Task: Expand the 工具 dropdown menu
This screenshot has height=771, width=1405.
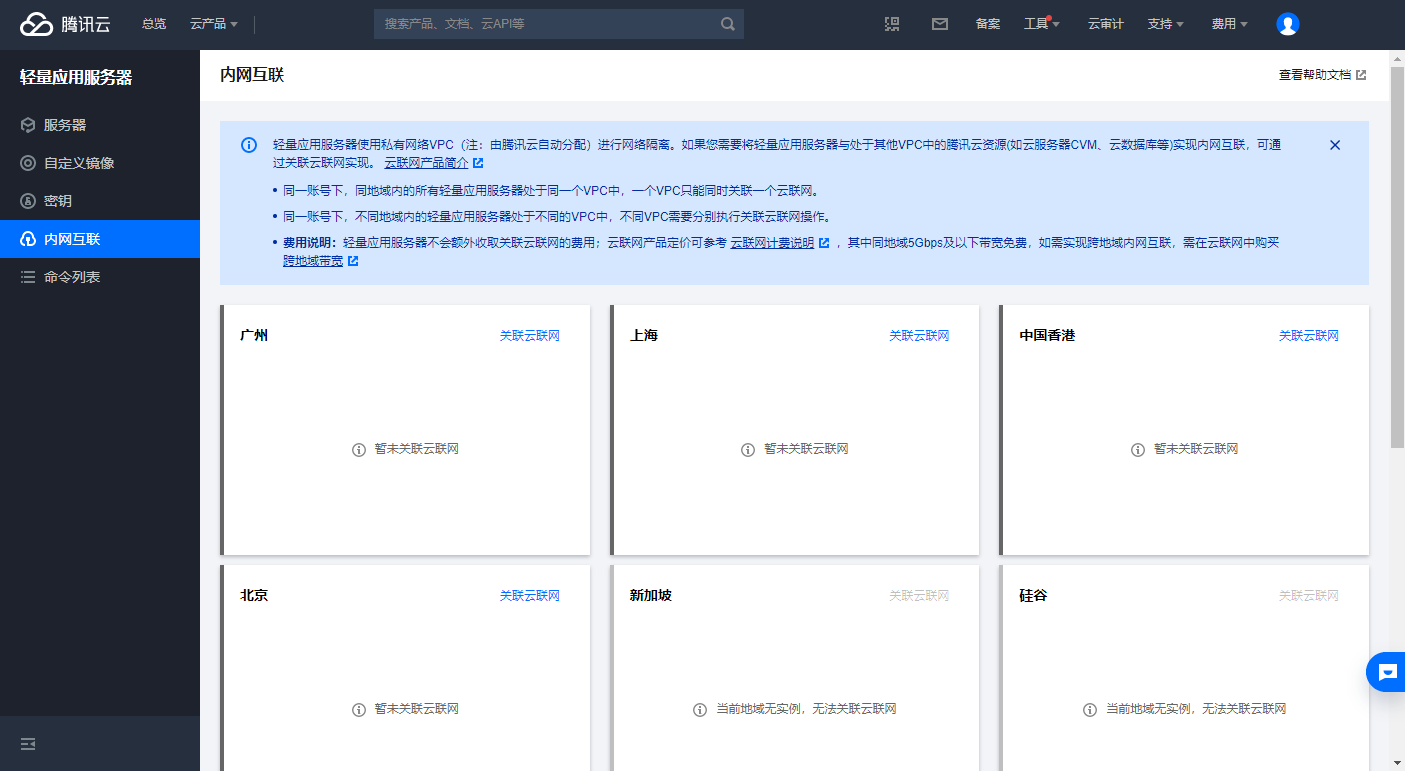Action: pos(1041,24)
